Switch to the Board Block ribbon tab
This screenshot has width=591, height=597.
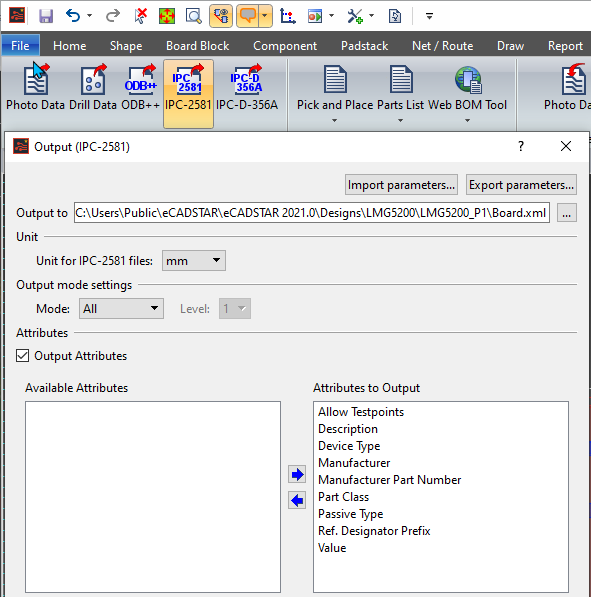(x=198, y=46)
